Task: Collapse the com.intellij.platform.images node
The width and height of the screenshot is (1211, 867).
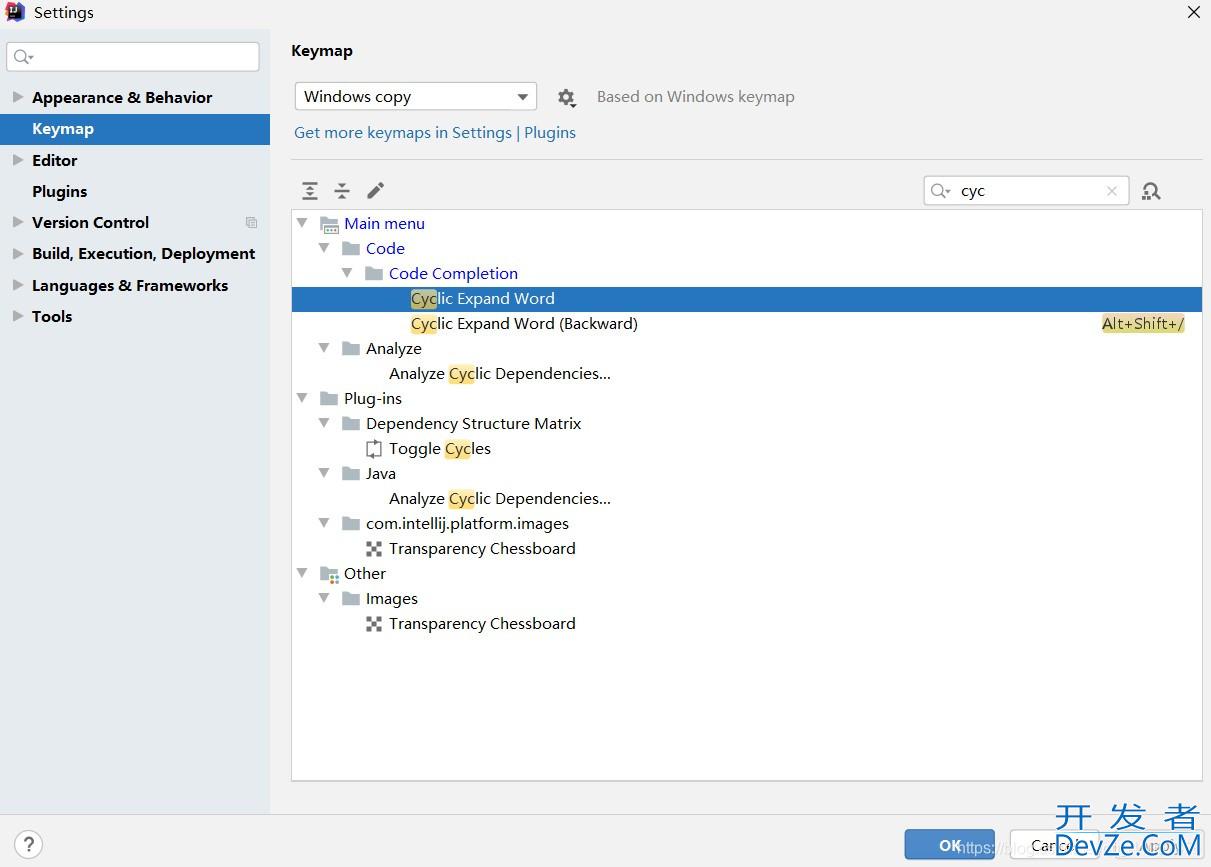Action: (x=324, y=523)
